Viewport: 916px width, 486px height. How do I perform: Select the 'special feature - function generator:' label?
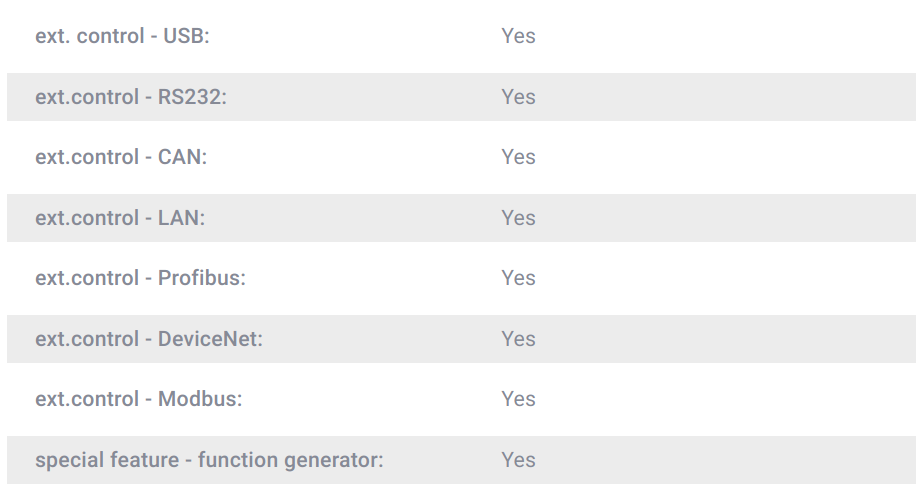click(x=209, y=460)
